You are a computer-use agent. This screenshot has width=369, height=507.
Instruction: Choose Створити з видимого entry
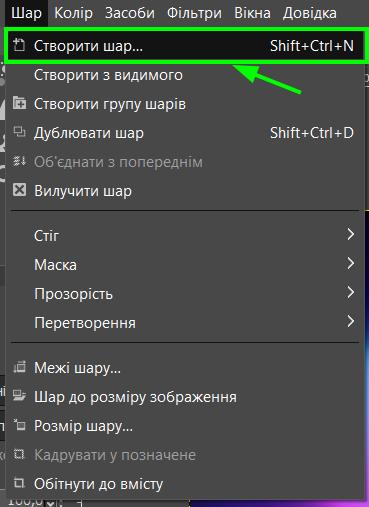point(185,75)
